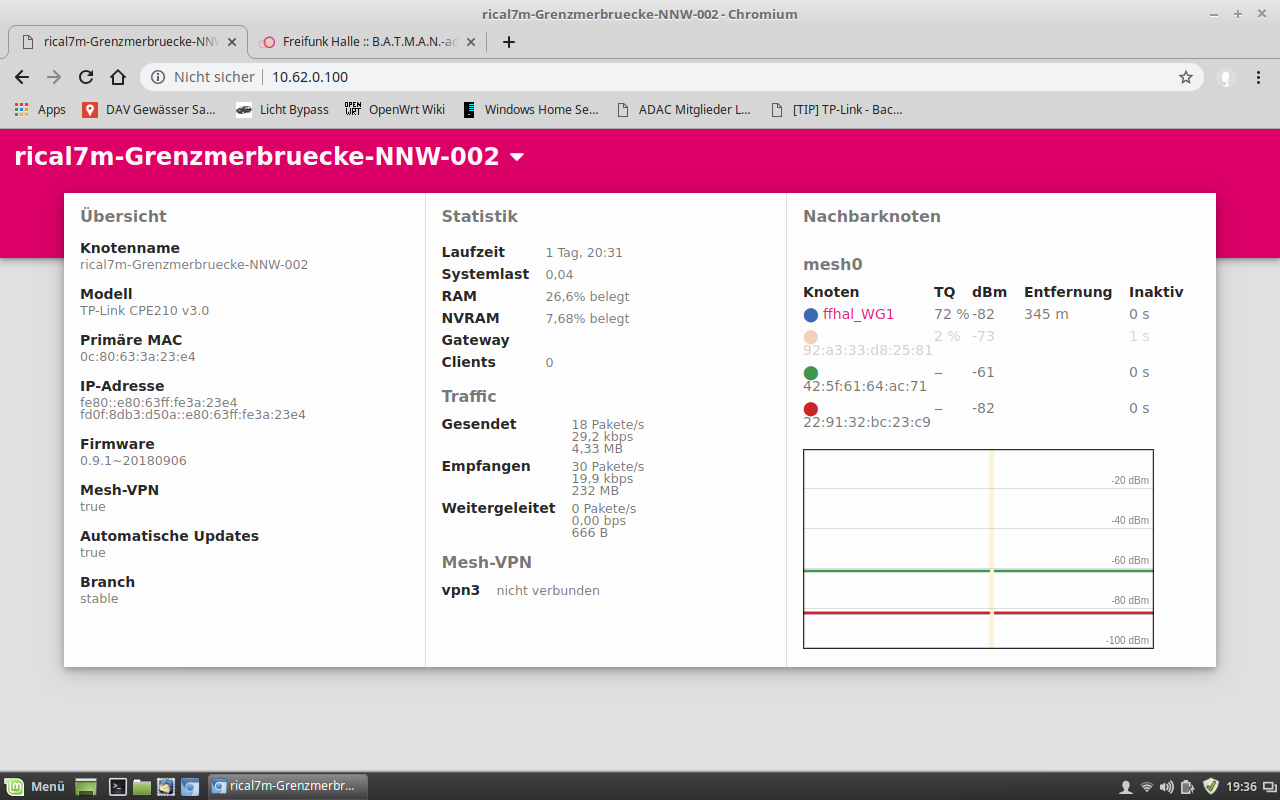Launch terminal from the taskbar
1280x800 pixels.
[x=118, y=786]
